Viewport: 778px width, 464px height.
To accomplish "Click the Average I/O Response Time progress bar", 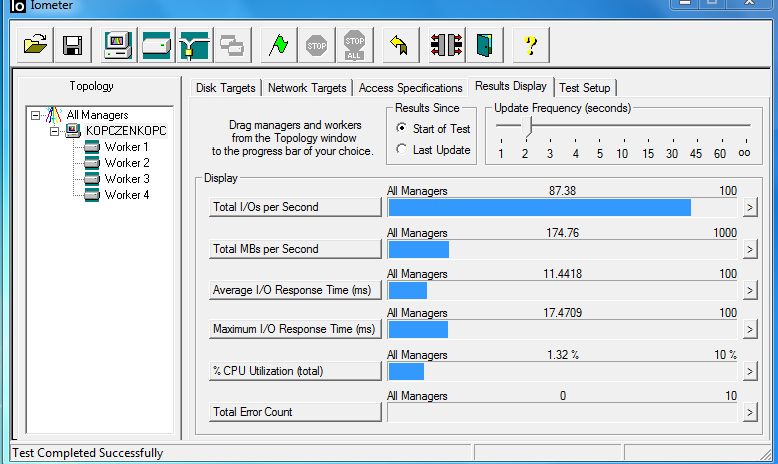I will pos(563,291).
